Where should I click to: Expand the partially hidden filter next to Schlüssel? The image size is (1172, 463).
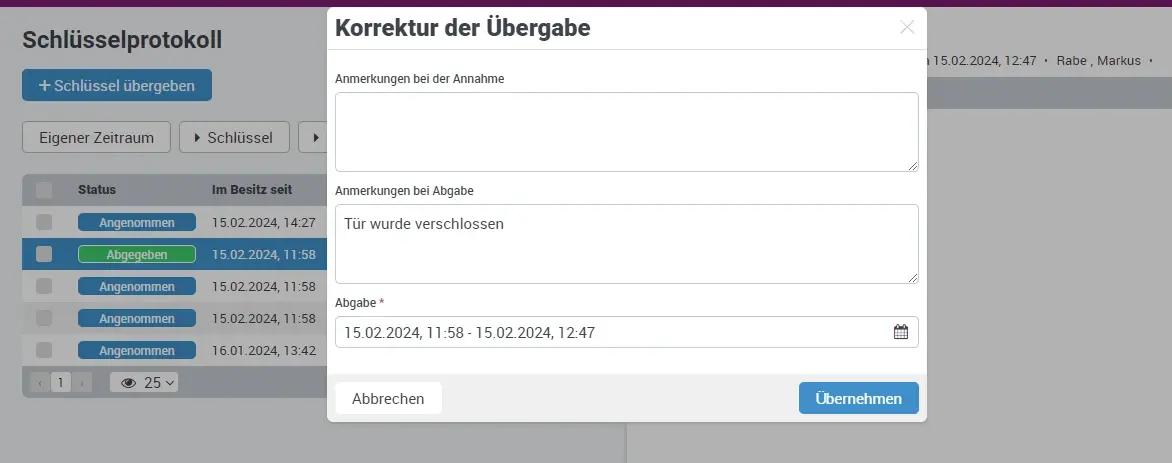[x=313, y=138]
